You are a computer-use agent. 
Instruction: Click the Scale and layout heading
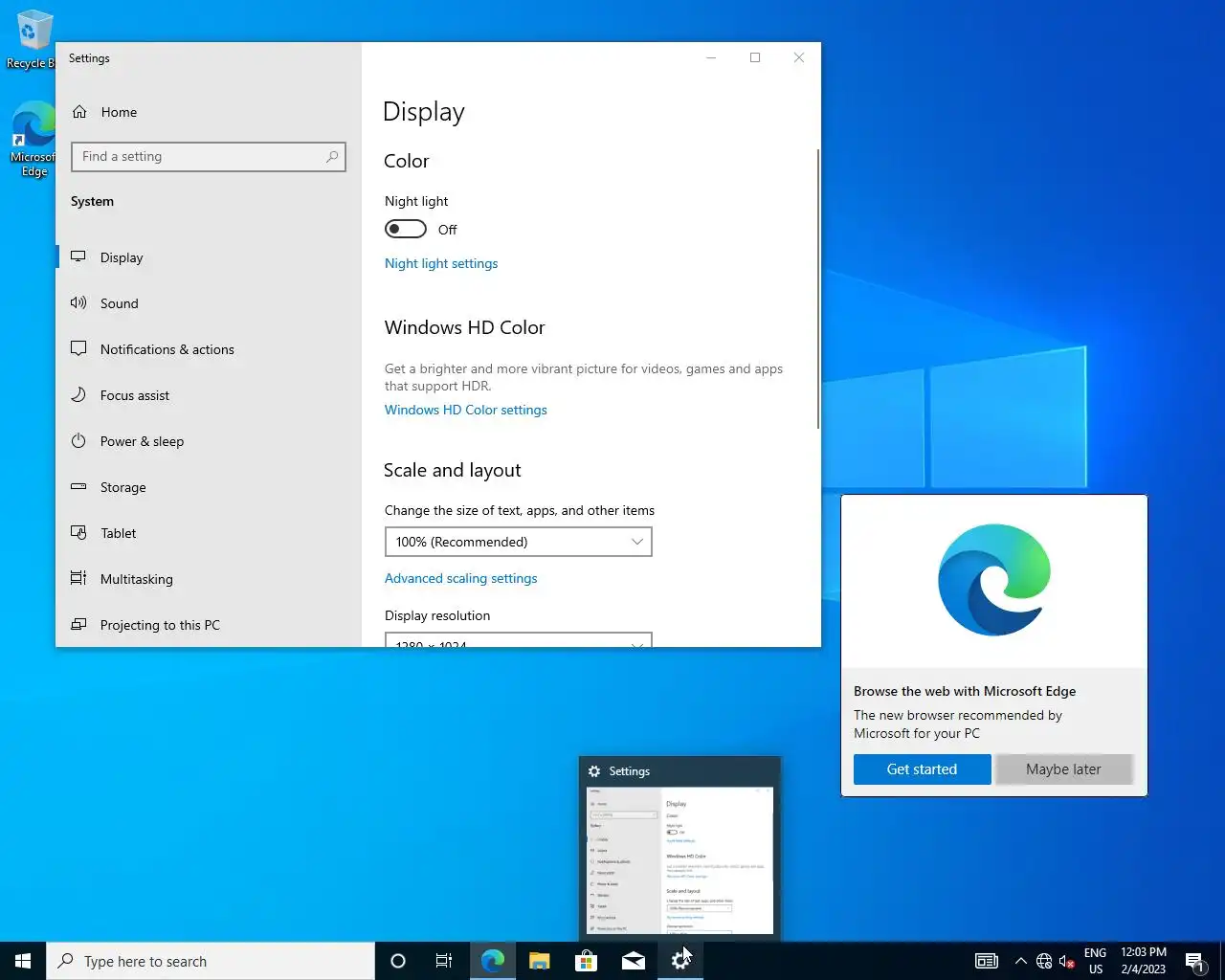pyautogui.click(x=453, y=470)
